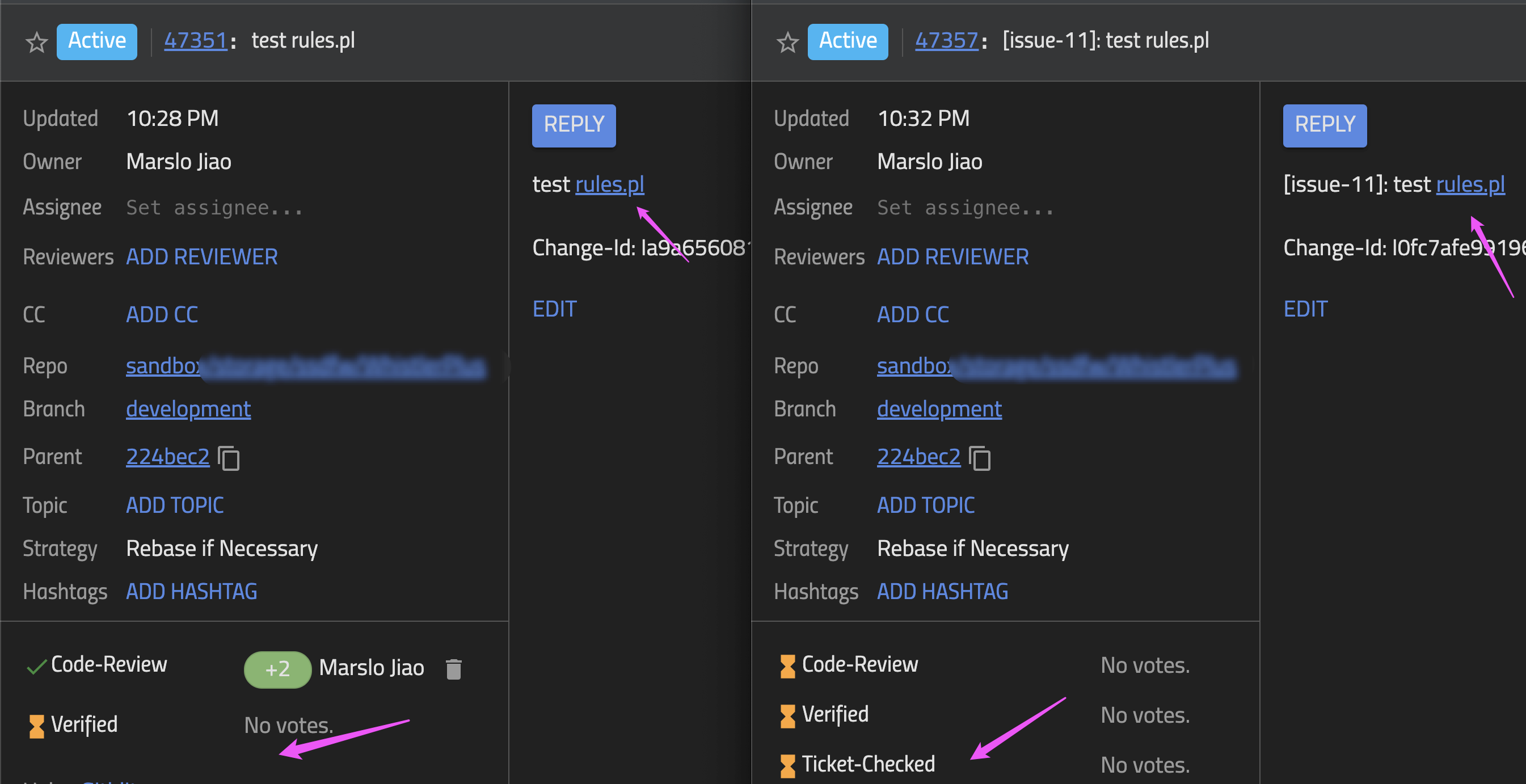Click Verified hourglass icon in change 47351
1526x784 pixels.
37,726
